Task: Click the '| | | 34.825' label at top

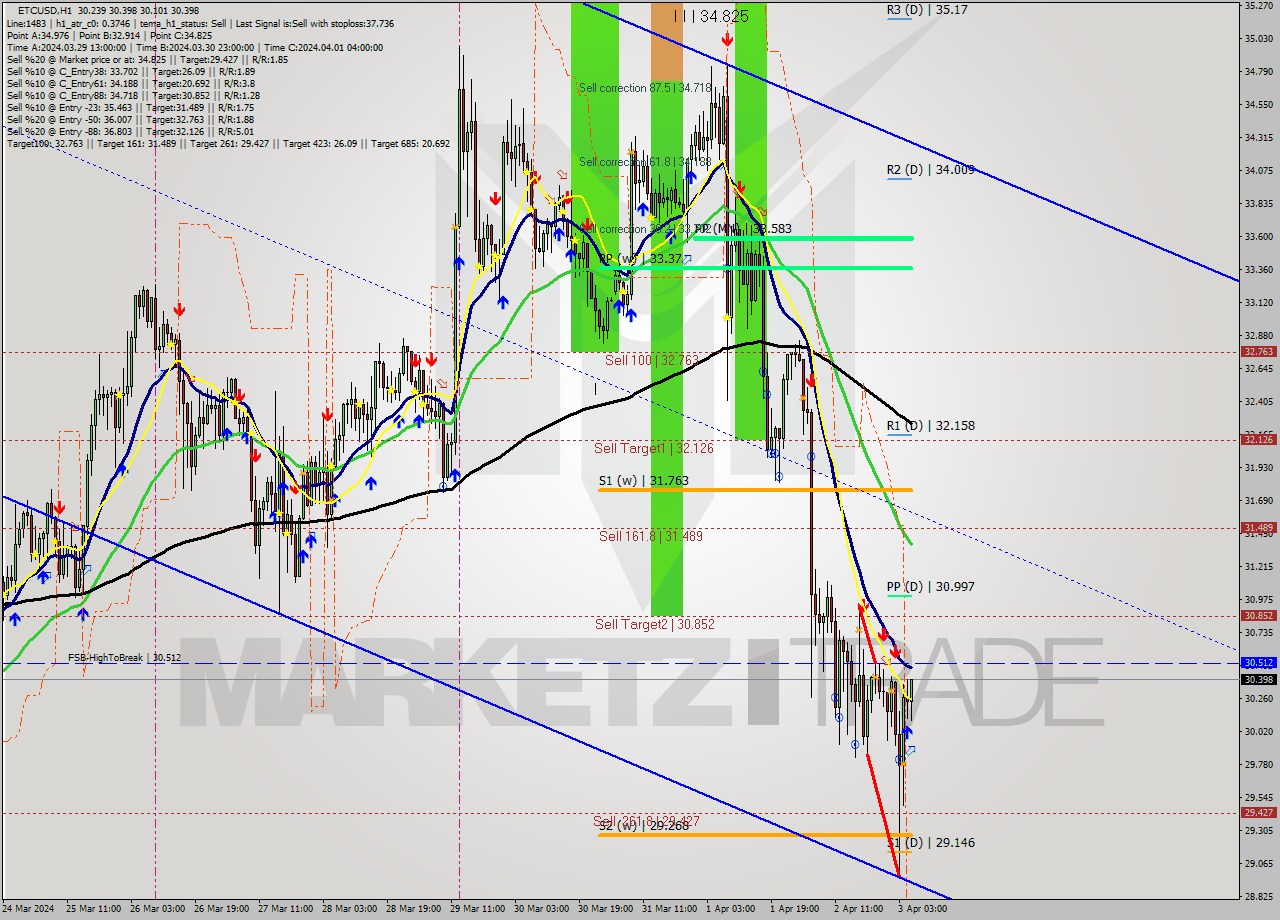Action: (x=711, y=16)
